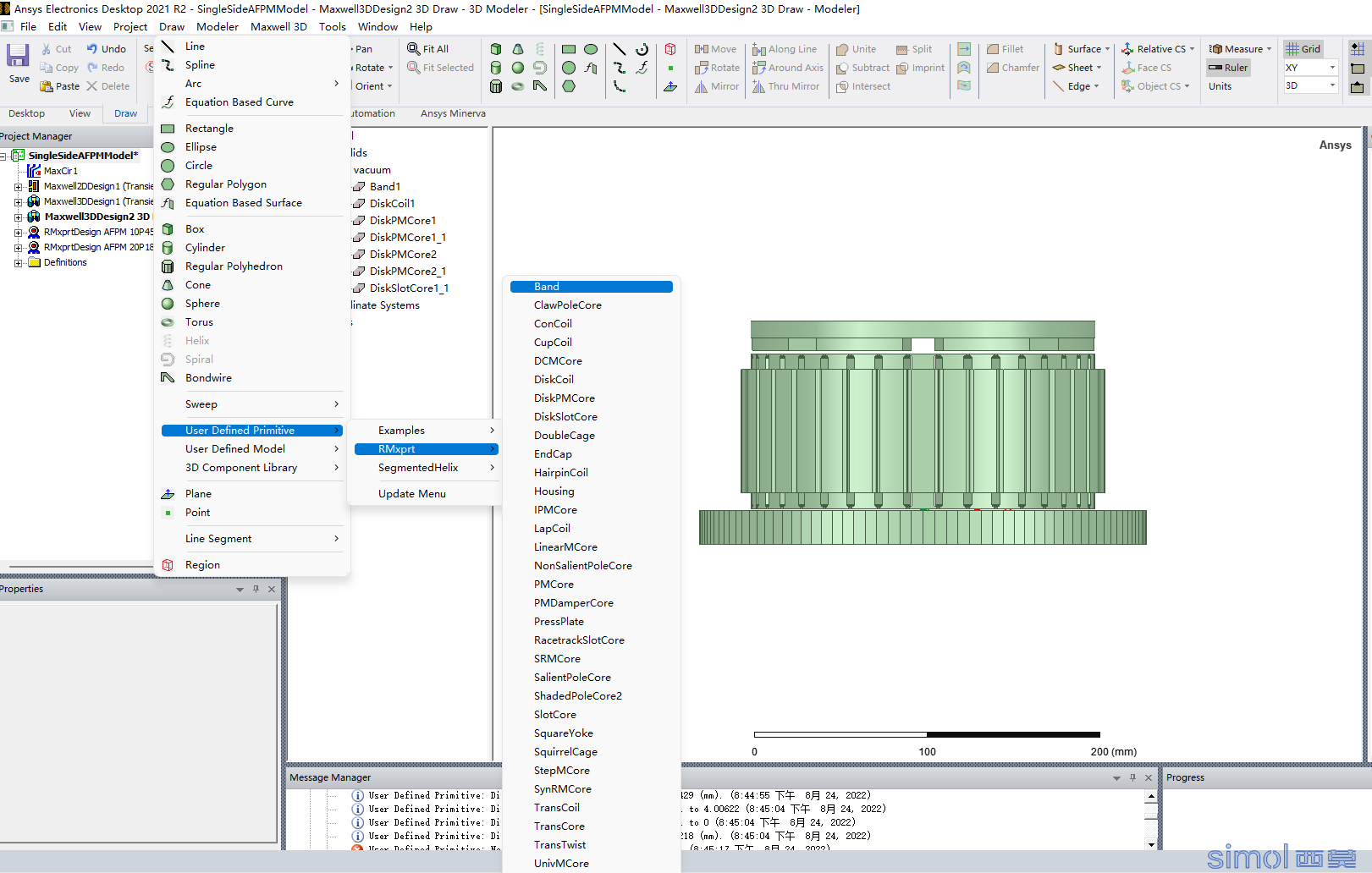Choose DiskPMCore from the RMxprt list
Image resolution: width=1372 pixels, height=873 pixels.
(x=564, y=398)
